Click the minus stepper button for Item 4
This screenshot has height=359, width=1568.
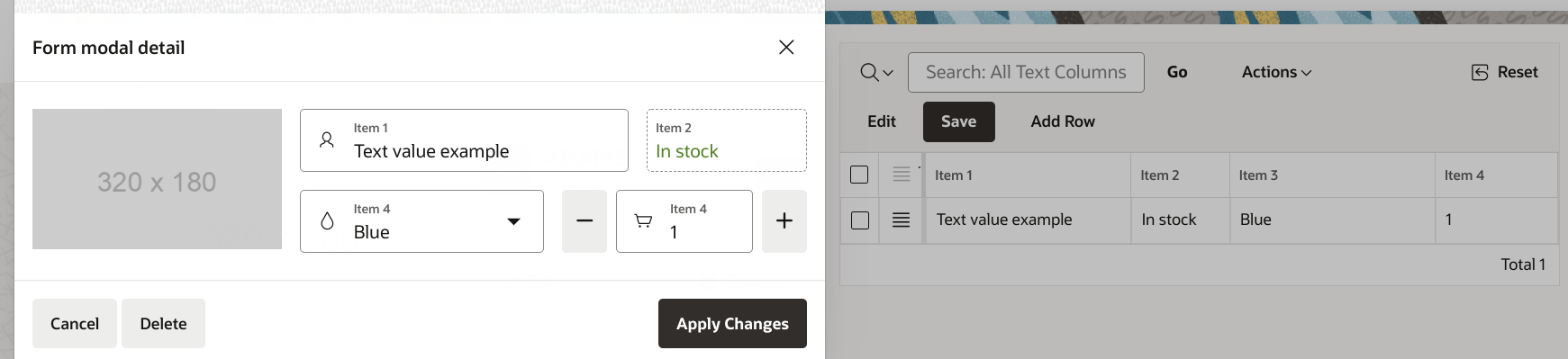pos(585,221)
